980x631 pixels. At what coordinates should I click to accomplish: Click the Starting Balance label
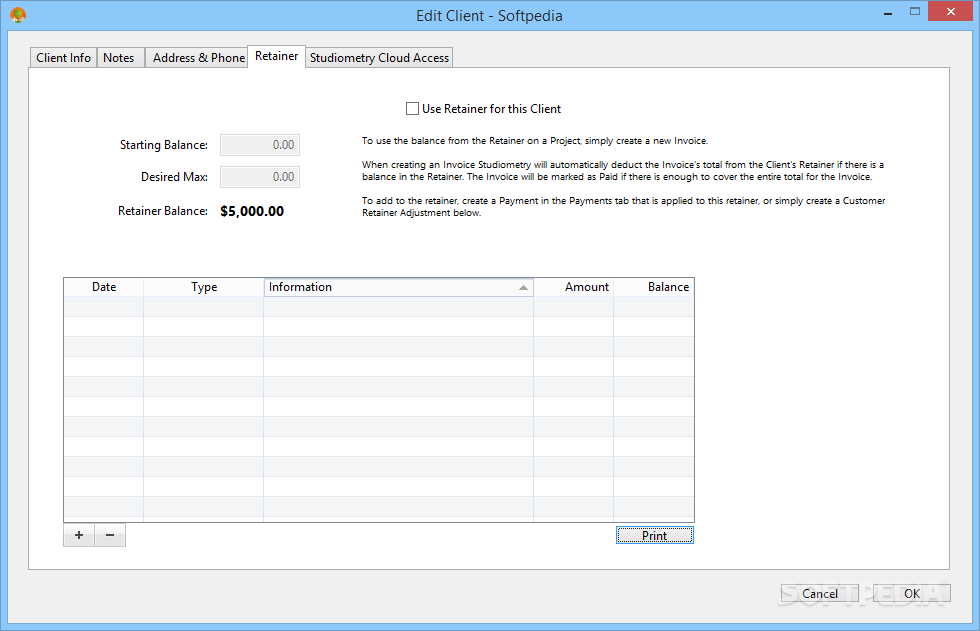pyautogui.click(x=164, y=145)
